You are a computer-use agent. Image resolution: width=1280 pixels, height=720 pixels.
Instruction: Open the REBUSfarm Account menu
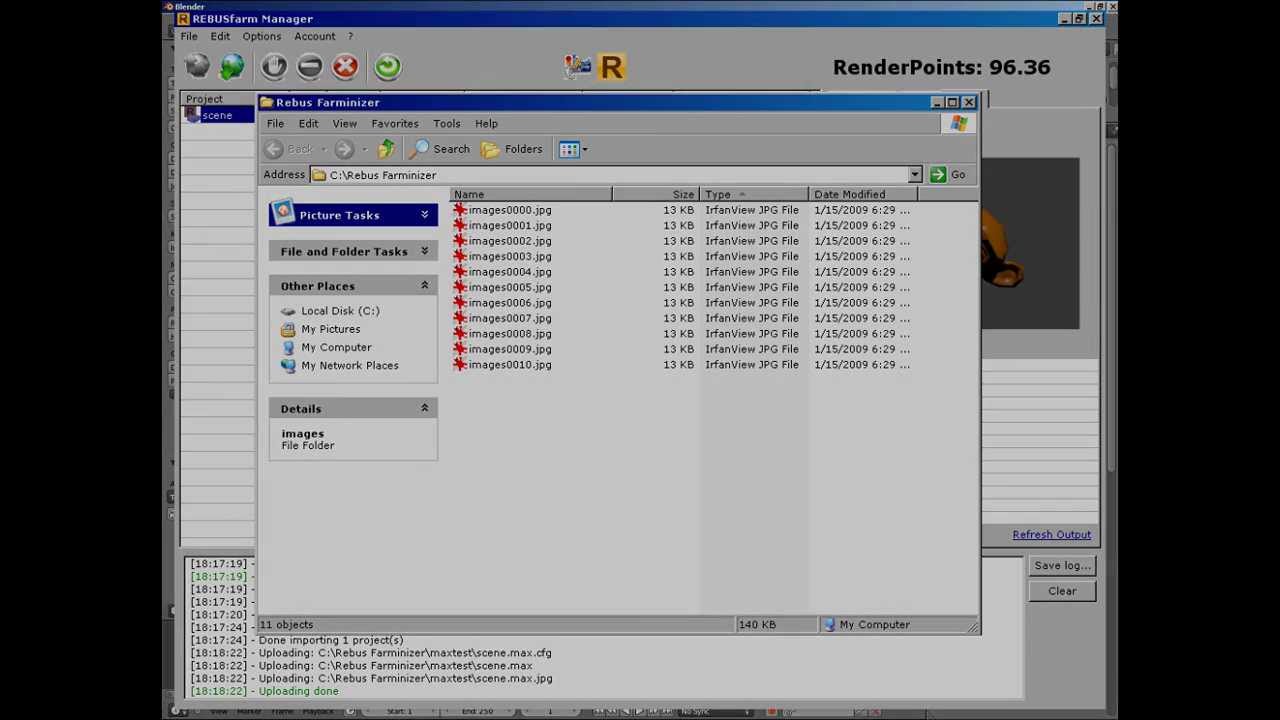315,37
